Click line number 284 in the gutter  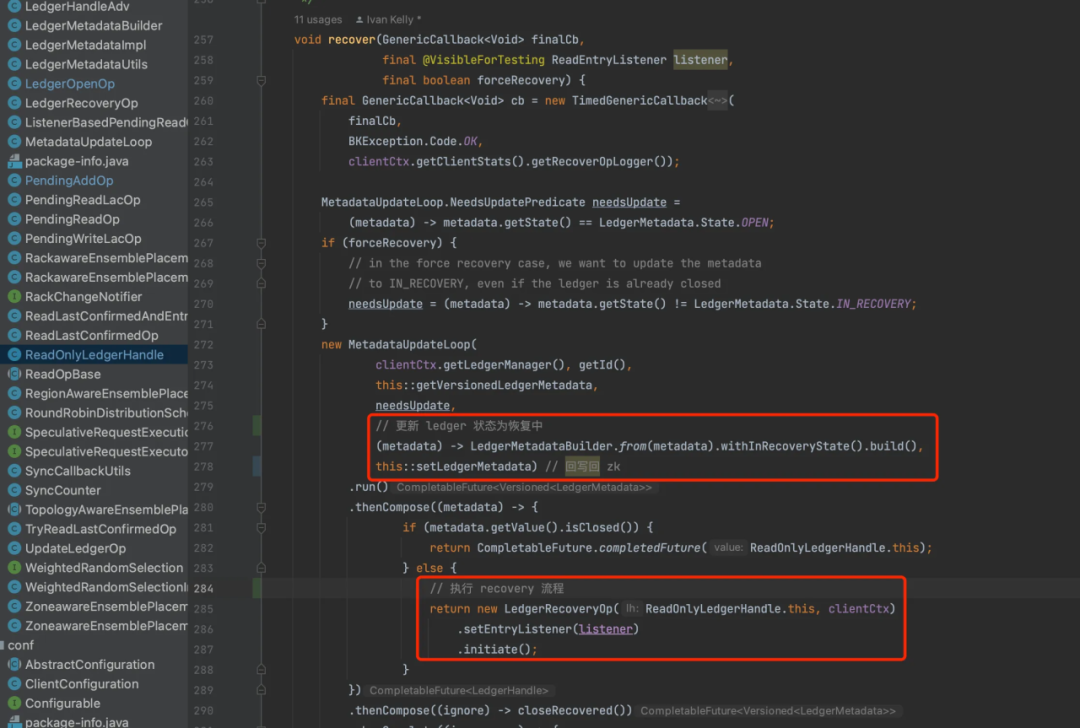[203, 588]
